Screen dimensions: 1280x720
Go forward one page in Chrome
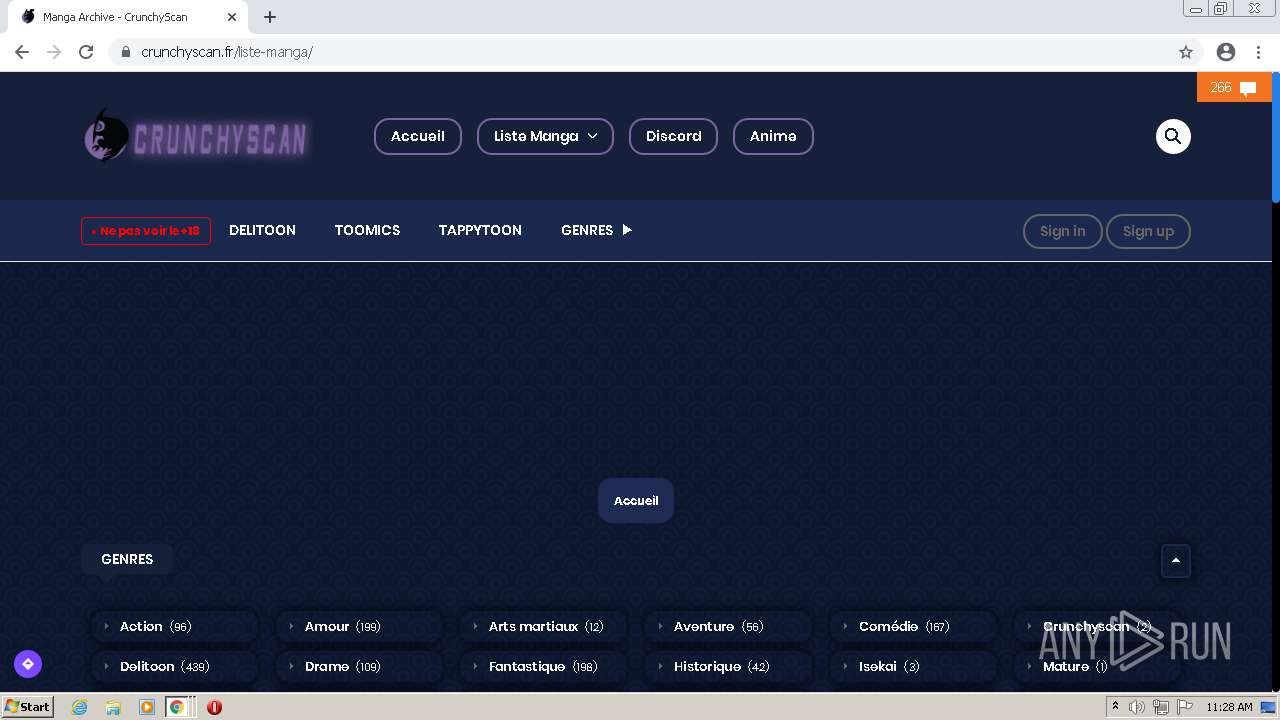(x=54, y=52)
